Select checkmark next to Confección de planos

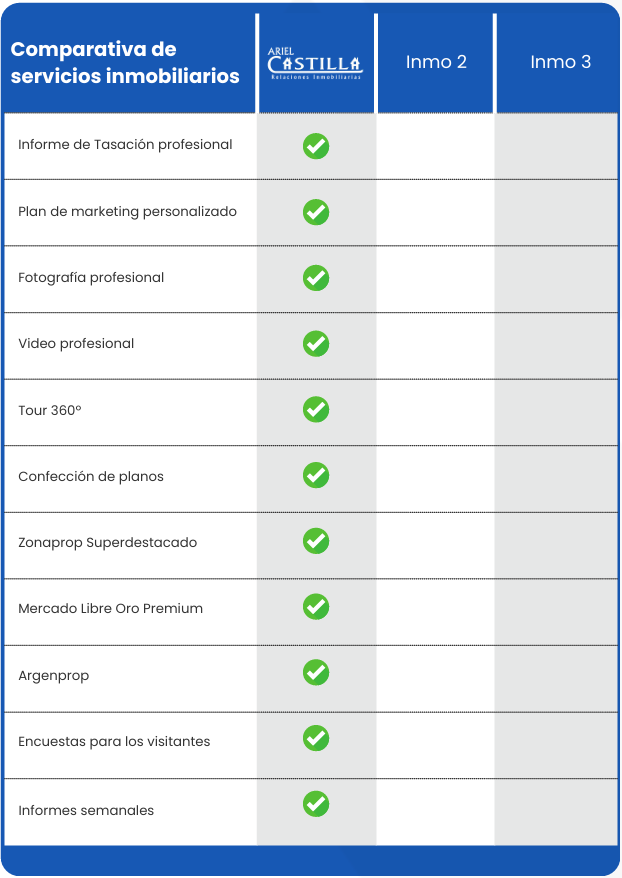[x=316, y=476]
